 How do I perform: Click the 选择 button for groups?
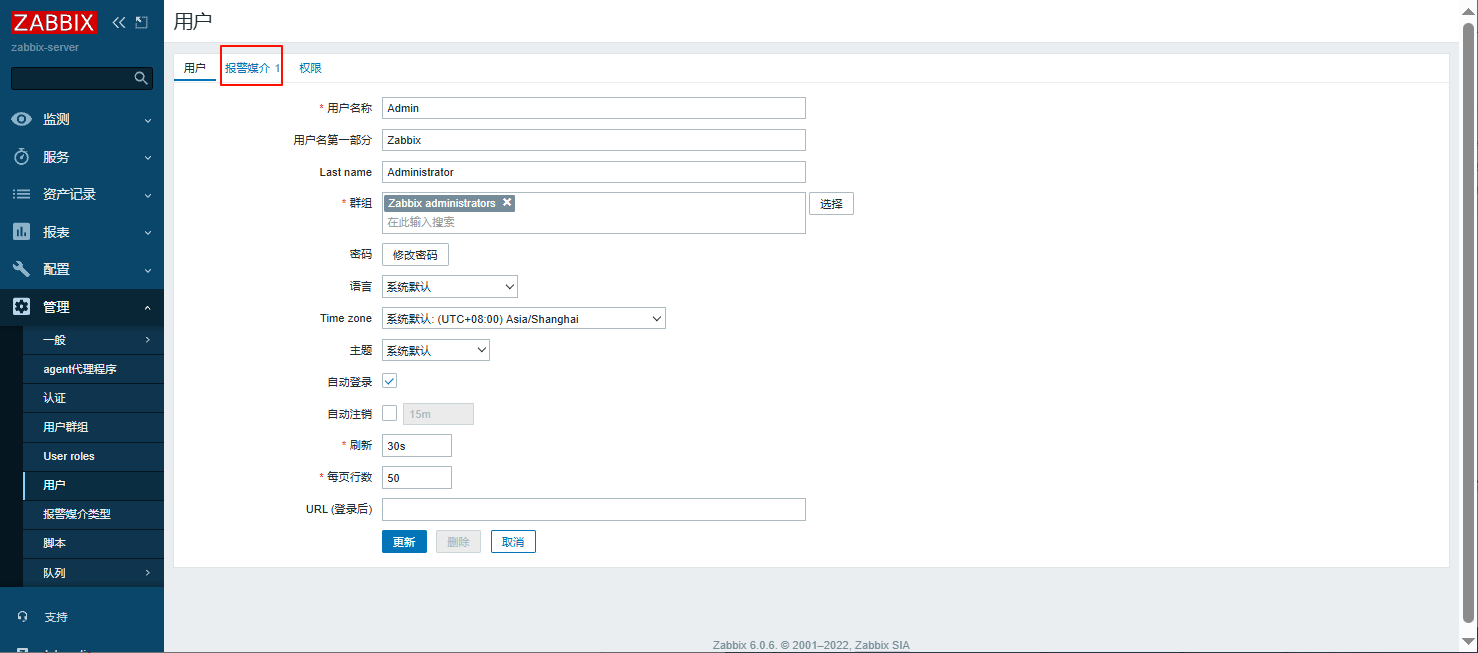tap(831, 204)
